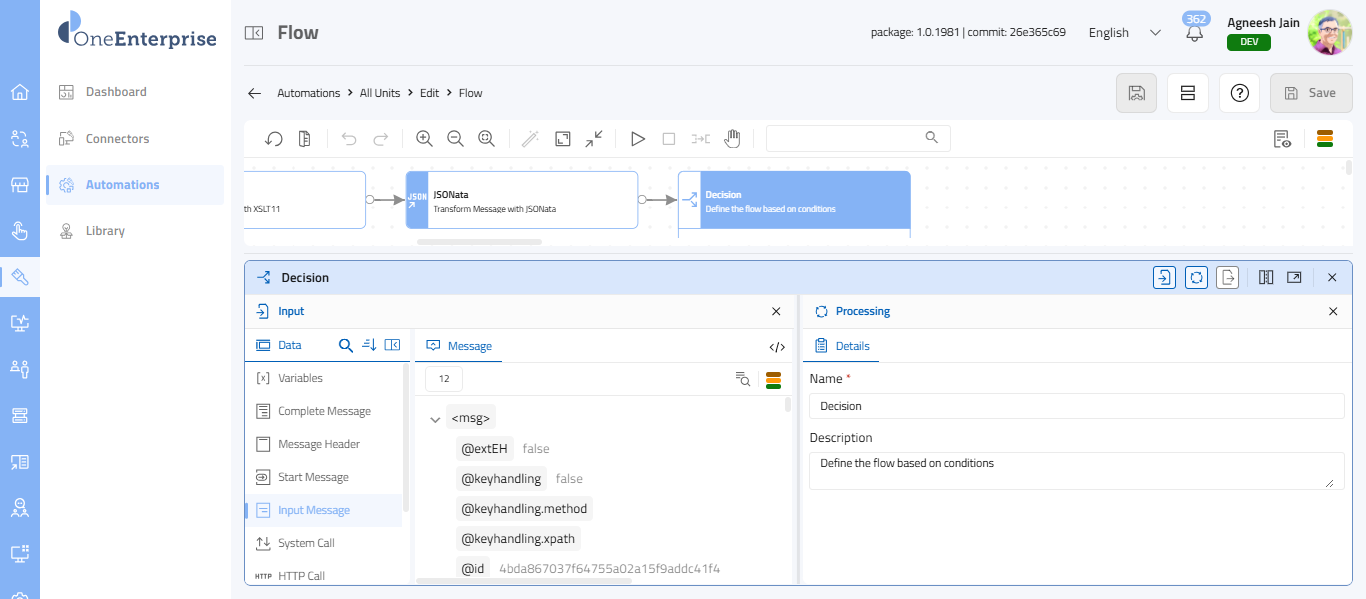Collapse the sidebar next to Flow title

[x=254, y=33]
